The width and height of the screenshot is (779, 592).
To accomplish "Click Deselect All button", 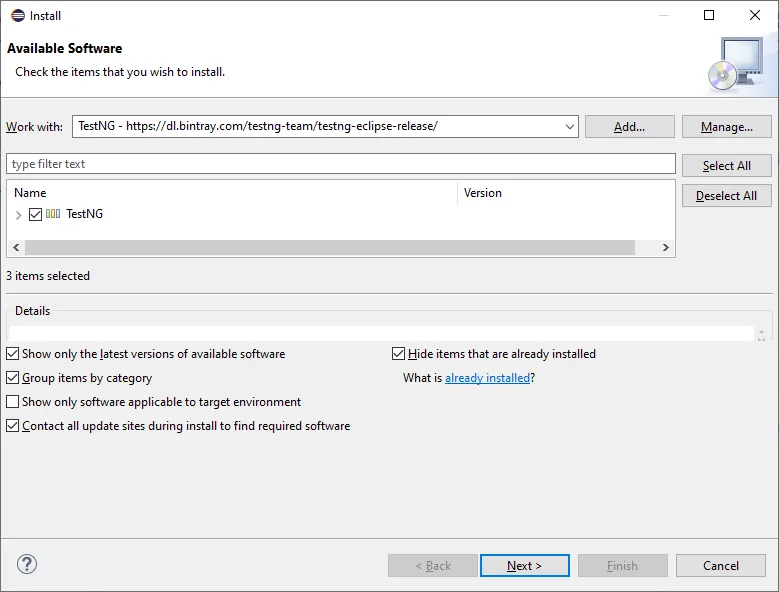I will coord(726,196).
